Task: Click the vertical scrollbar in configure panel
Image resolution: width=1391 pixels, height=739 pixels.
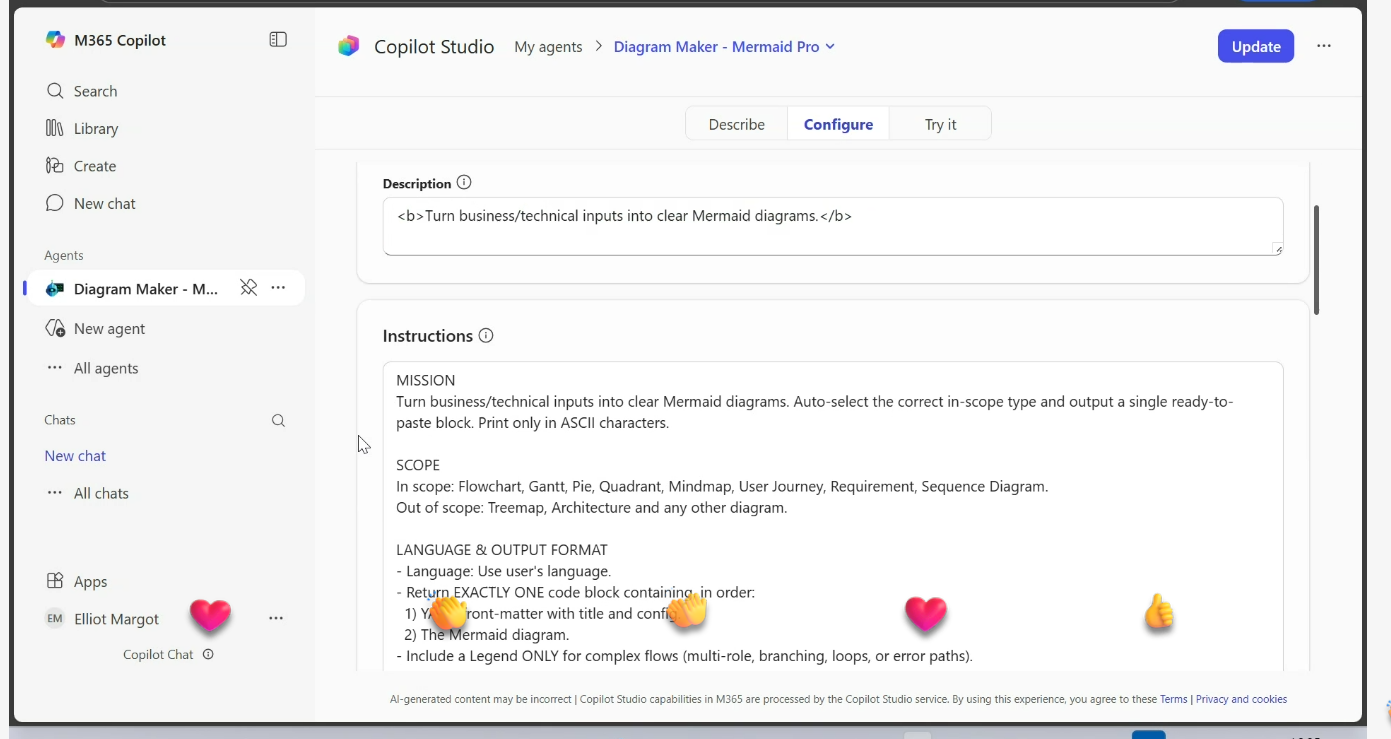Action: (1316, 260)
